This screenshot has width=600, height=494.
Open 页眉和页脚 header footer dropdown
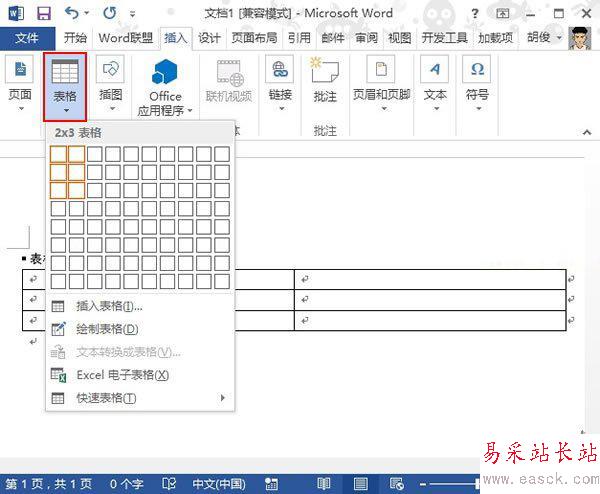tap(382, 83)
